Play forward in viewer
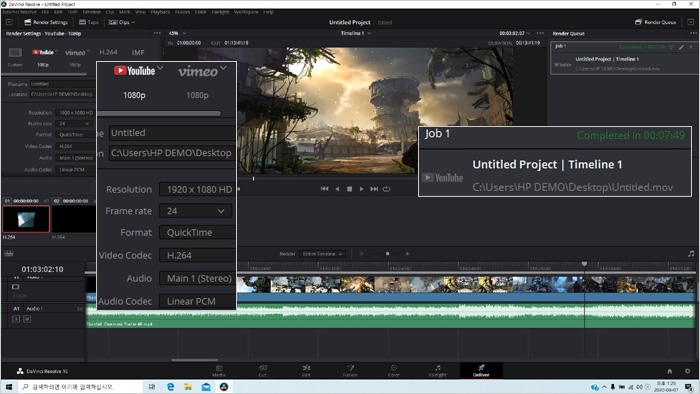Screen dimensions: 700x394 coord(362,189)
